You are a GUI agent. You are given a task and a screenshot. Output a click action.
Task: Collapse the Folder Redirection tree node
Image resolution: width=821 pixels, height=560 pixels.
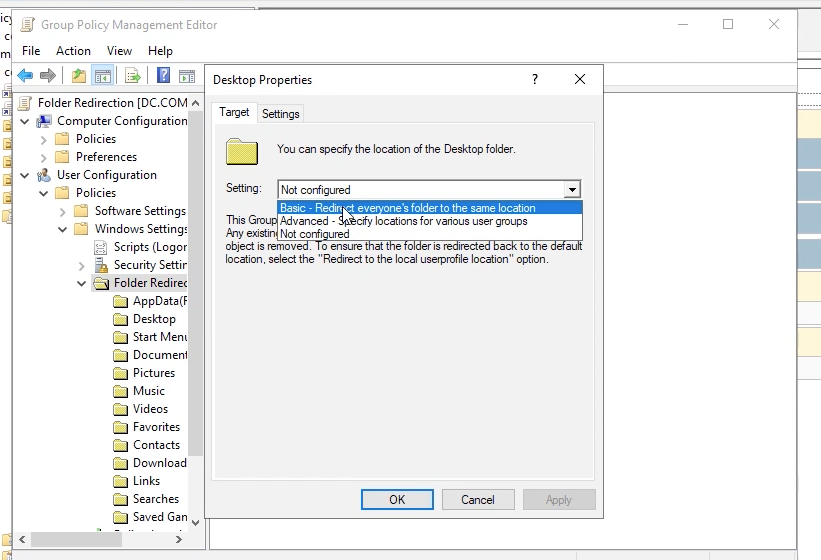tap(81, 283)
